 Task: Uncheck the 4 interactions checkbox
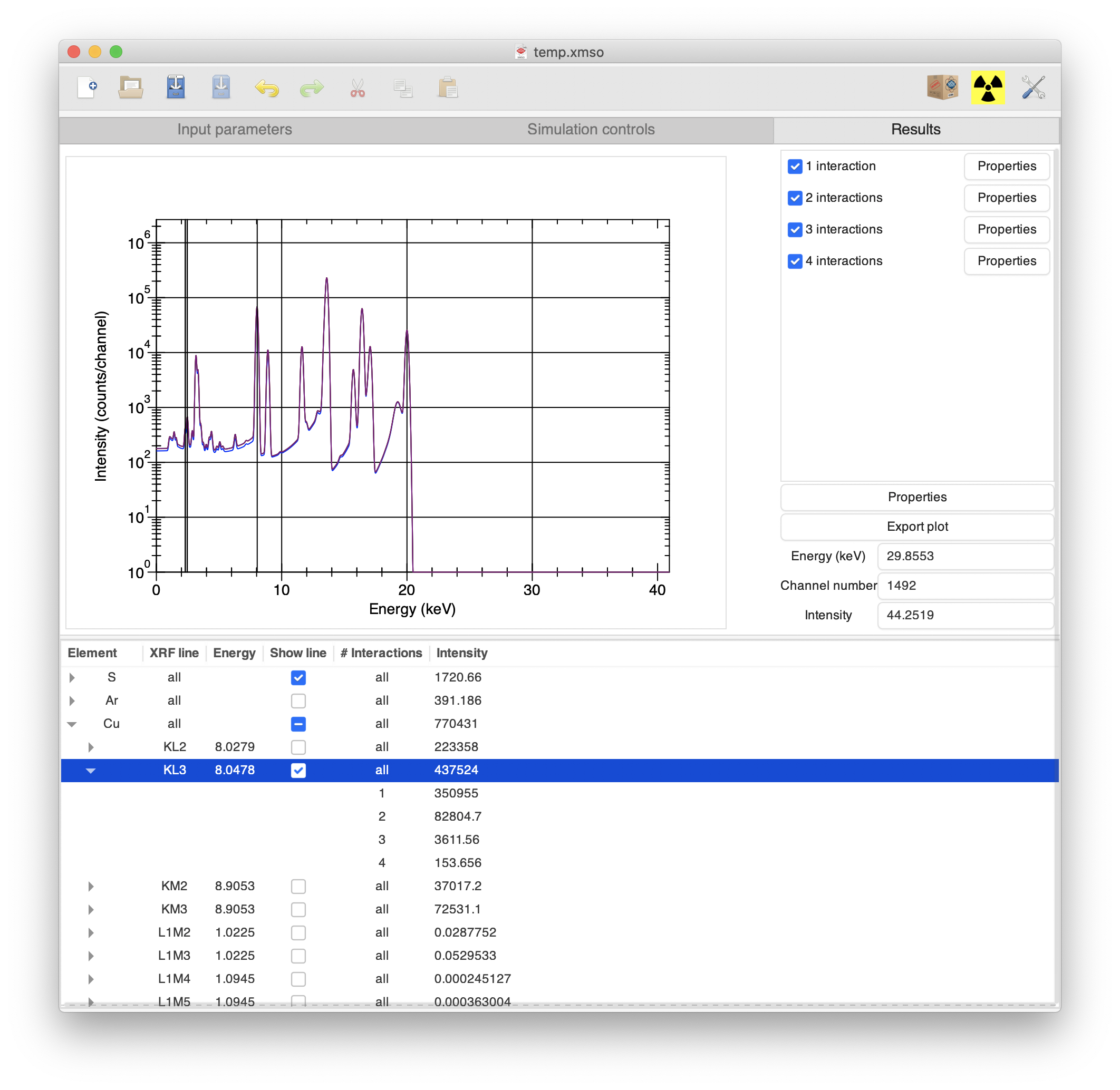(x=795, y=260)
